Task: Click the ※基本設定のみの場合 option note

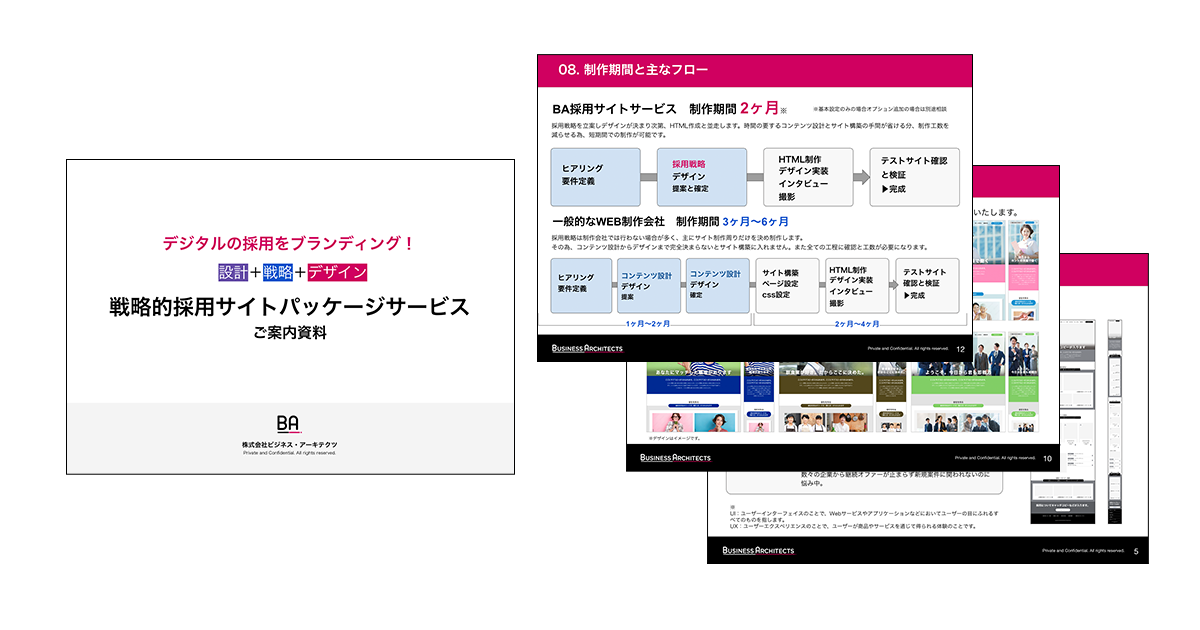Action: click(x=880, y=108)
